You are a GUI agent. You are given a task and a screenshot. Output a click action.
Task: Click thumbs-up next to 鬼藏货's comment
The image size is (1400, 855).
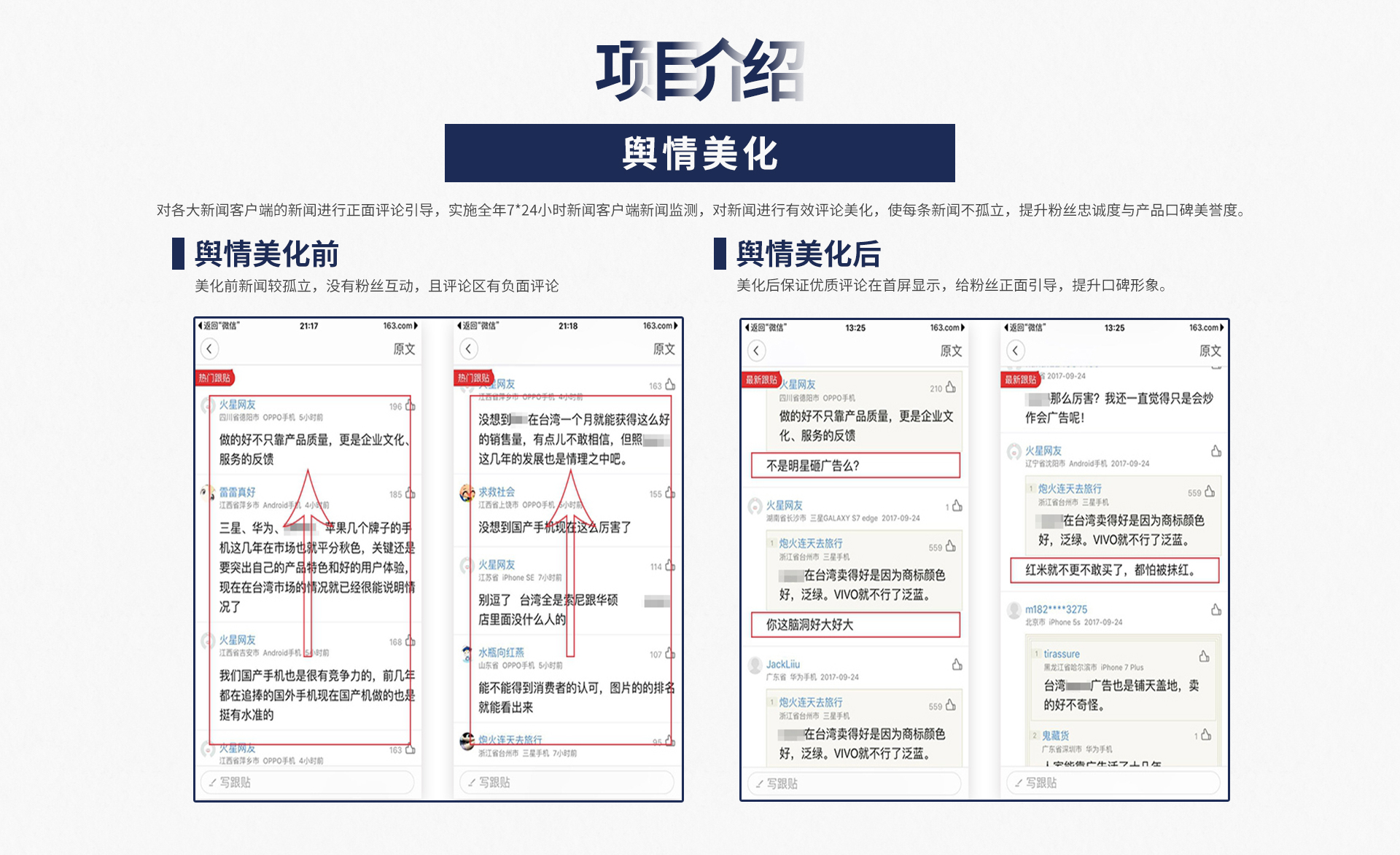pyautogui.click(x=1205, y=735)
